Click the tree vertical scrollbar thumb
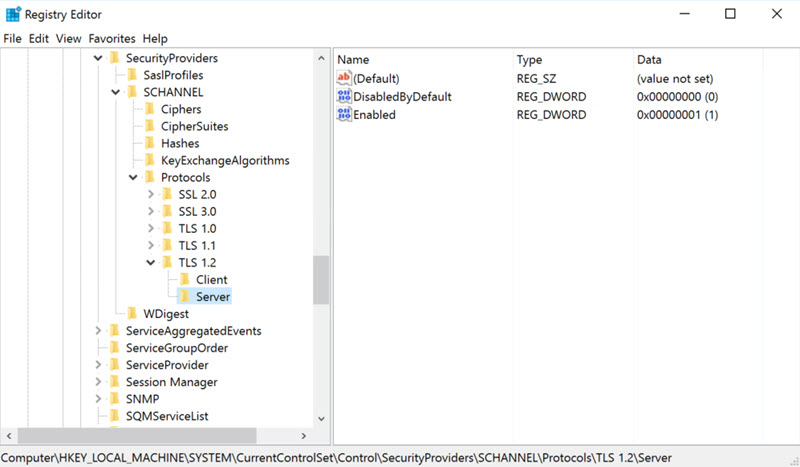This screenshot has height=467, width=800. click(321, 280)
